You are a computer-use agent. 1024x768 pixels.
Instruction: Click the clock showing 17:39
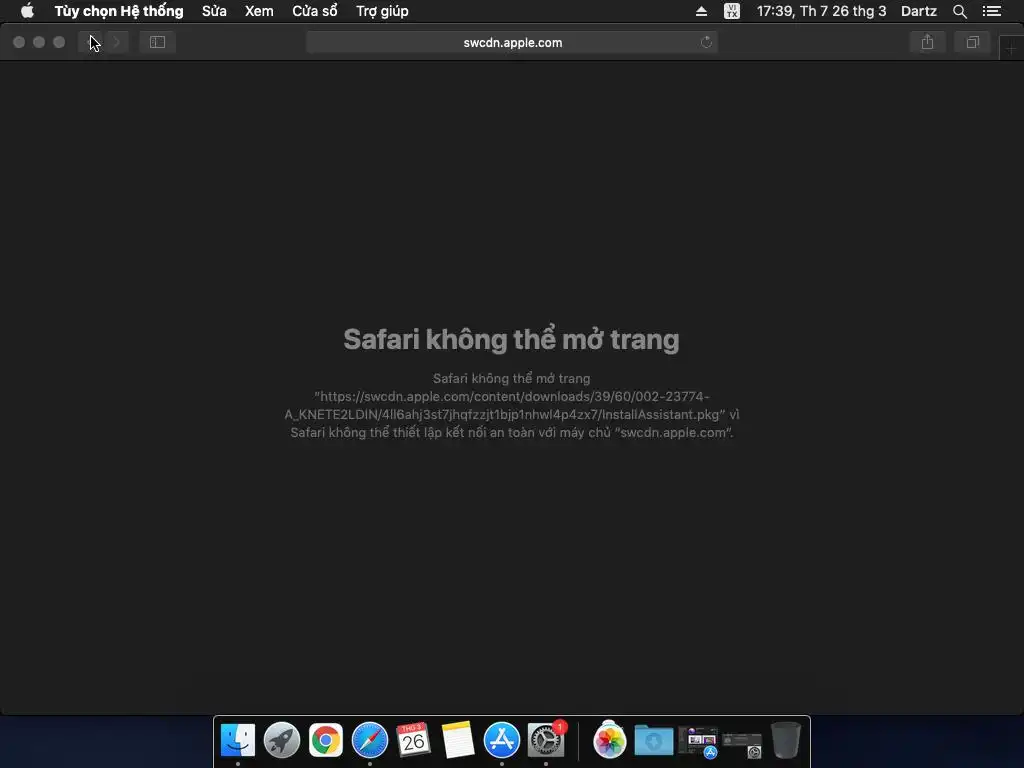pyautogui.click(x=822, y=11)
